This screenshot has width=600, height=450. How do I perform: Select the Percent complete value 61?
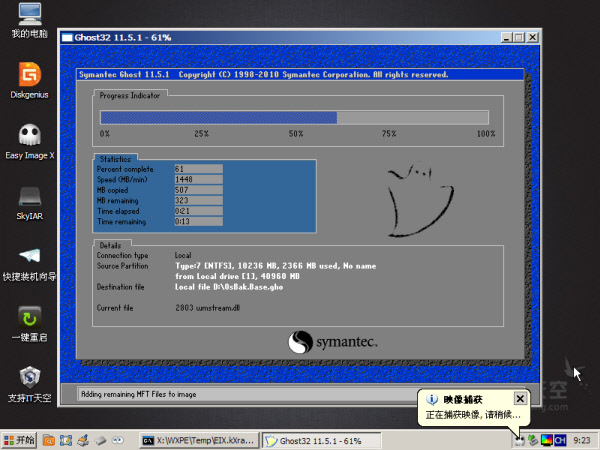(199, 169)
